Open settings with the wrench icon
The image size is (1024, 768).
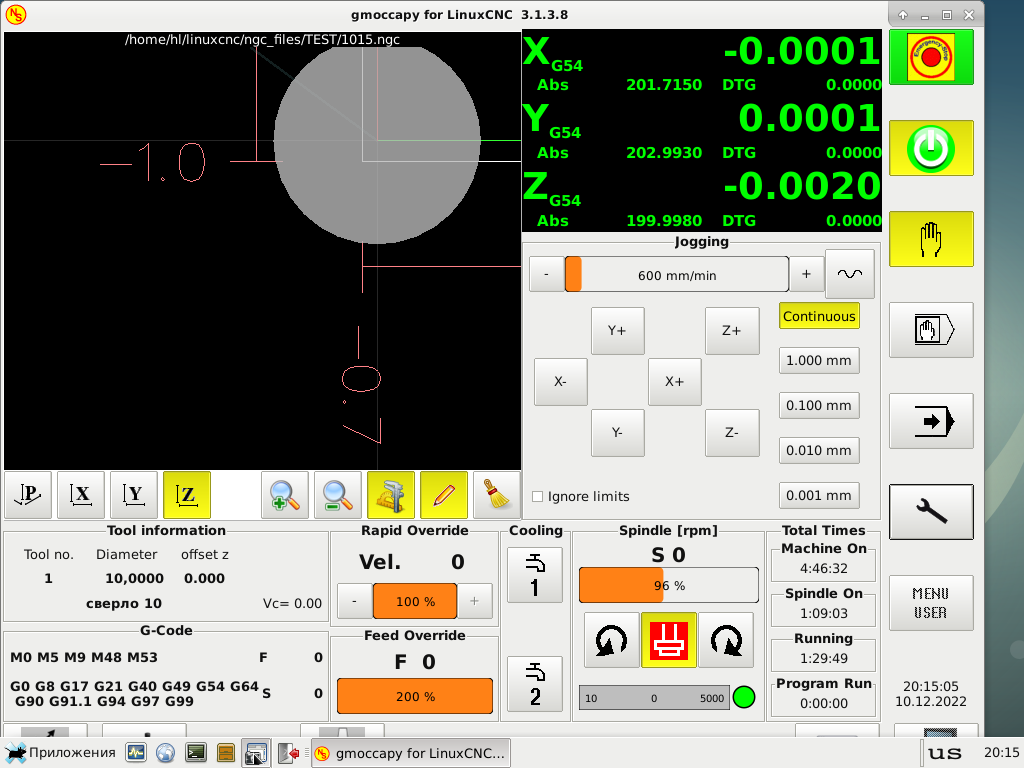931,512
